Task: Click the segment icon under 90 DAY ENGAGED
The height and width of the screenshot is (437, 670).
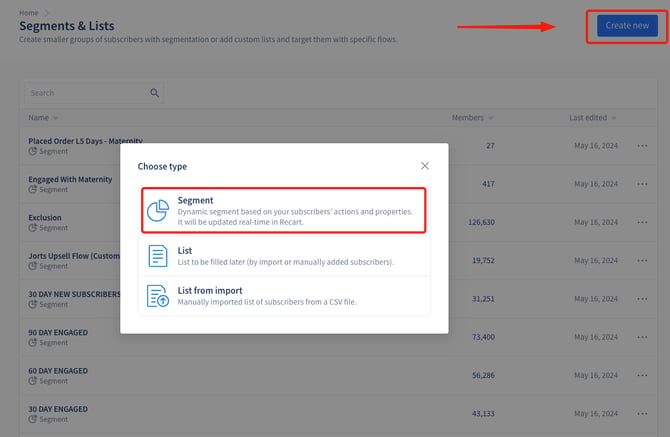Action: click(x=32, y=343)
